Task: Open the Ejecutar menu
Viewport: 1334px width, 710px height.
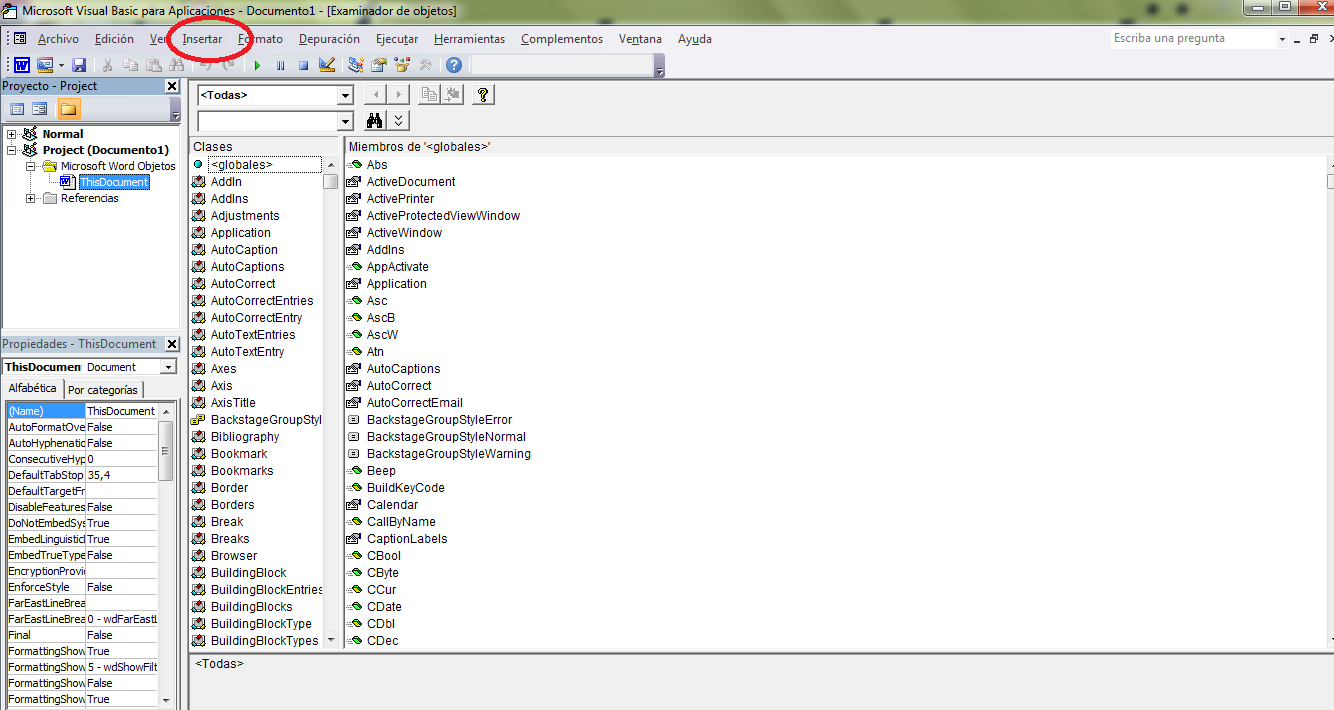Action: pyautogui.click(x=397, y=39)
